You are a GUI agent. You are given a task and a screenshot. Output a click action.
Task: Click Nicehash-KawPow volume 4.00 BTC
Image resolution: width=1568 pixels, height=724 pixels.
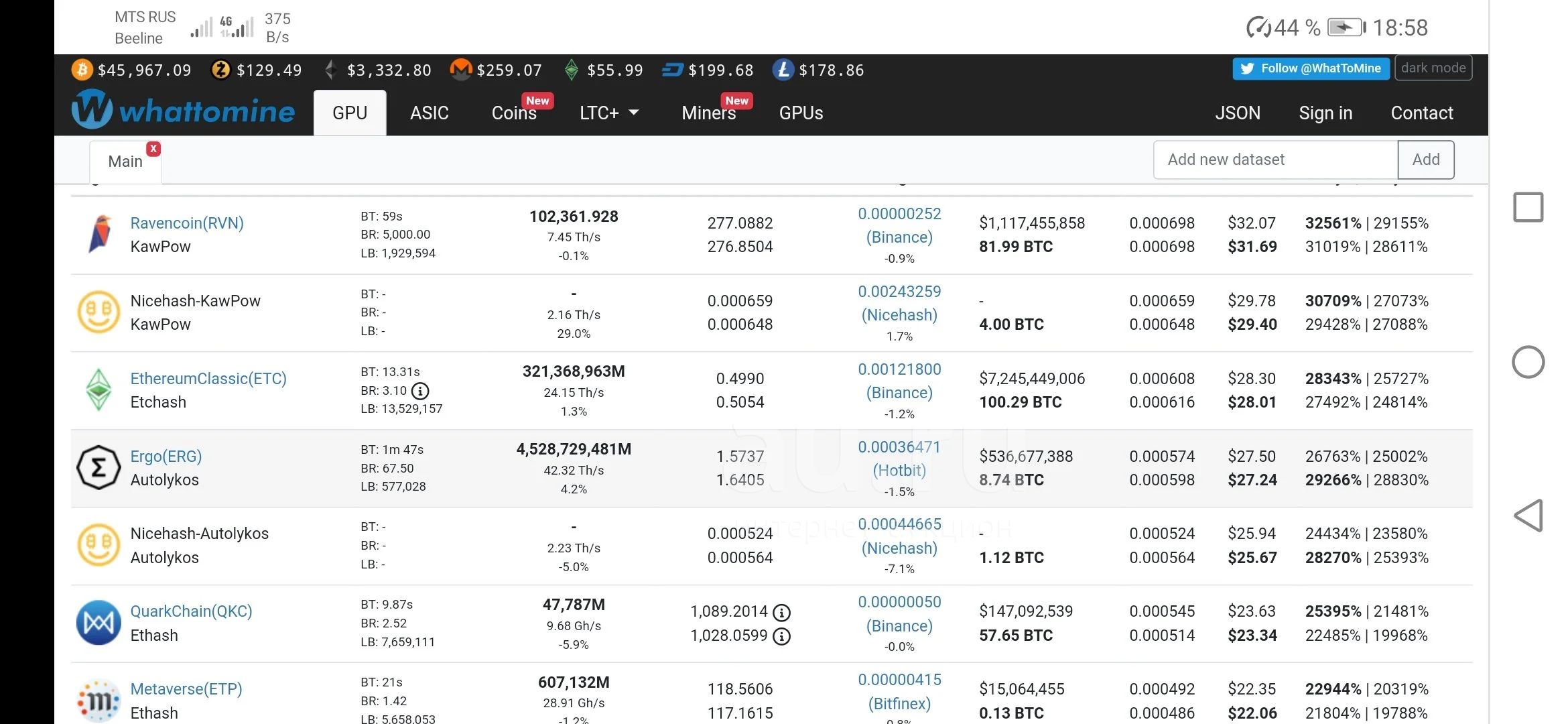click(1011, 324)
